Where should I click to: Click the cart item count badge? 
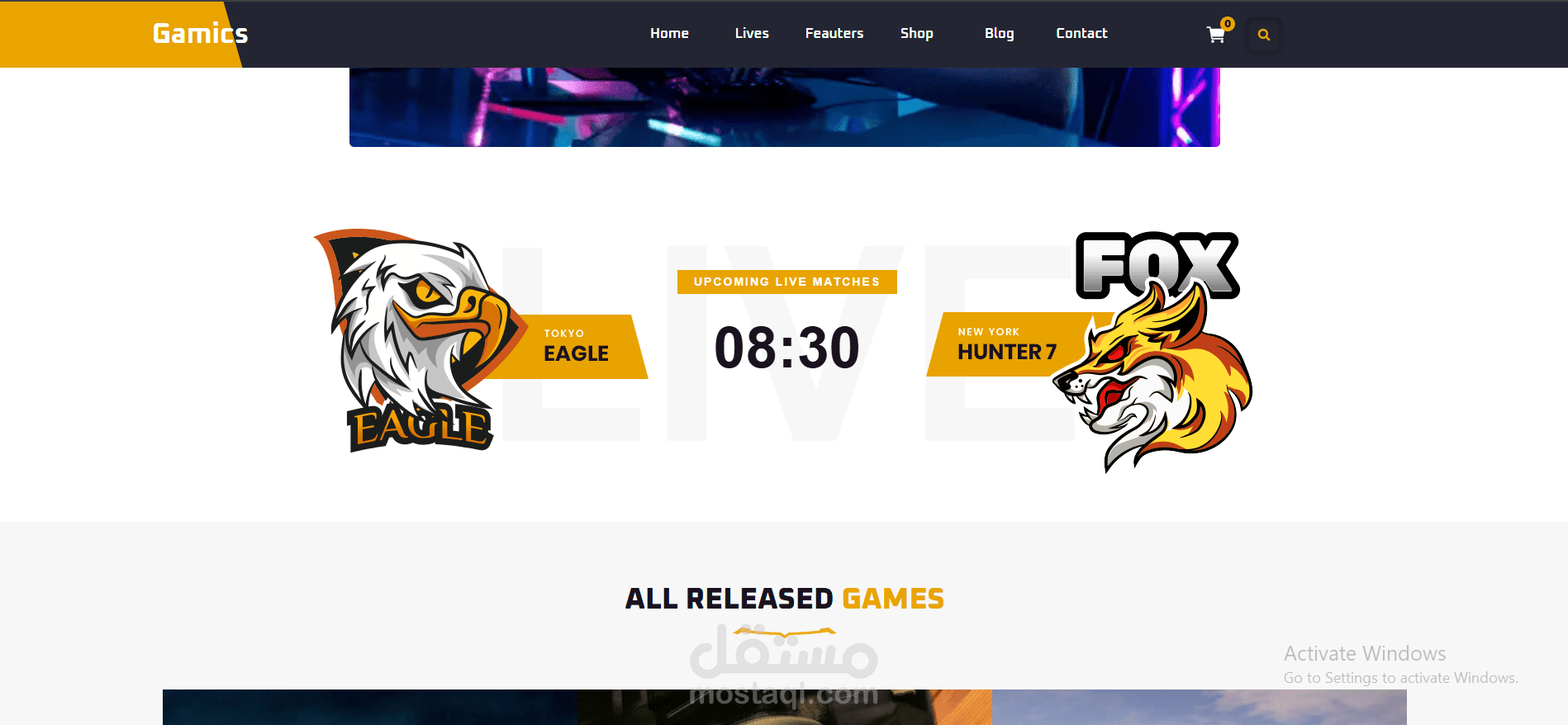click(1228, 23)
